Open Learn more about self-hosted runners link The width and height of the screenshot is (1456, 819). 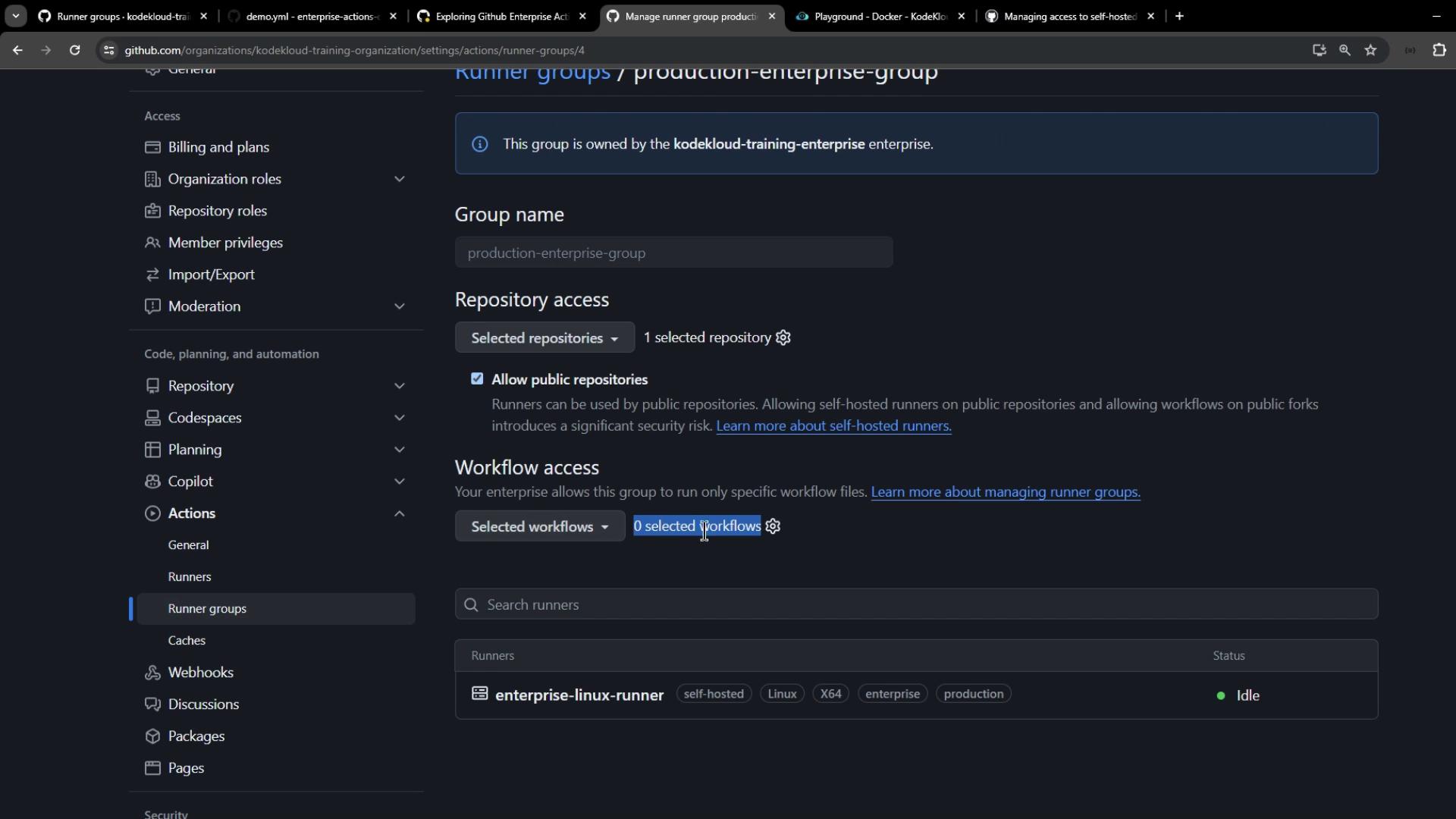pyautogui.click(x=833, y=426)
